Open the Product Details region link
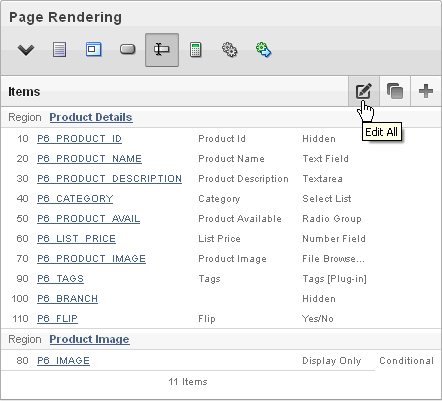The height and width of the screenshot is (401, 442). [x=91, y=117]
